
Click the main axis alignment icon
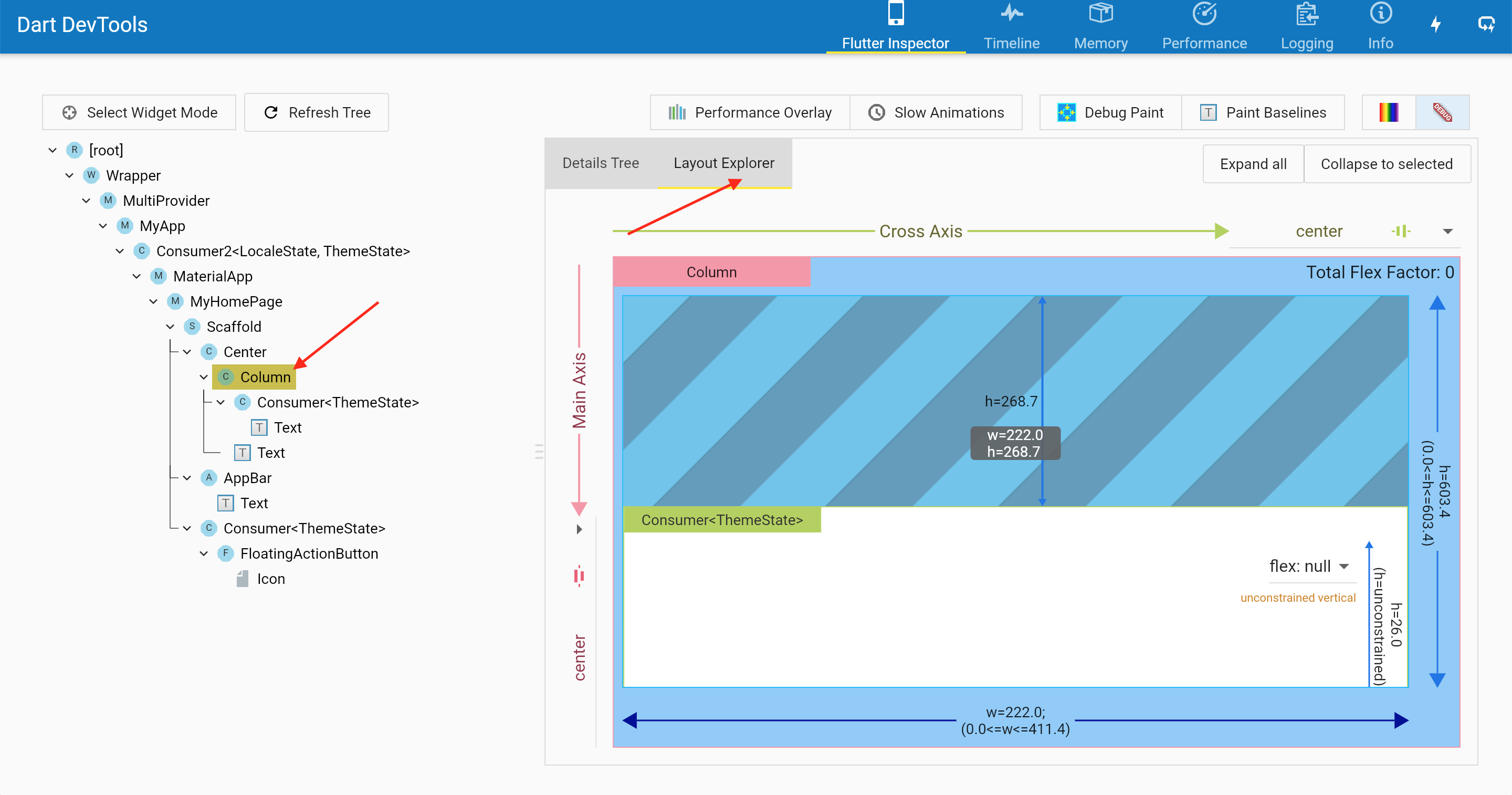579,576
